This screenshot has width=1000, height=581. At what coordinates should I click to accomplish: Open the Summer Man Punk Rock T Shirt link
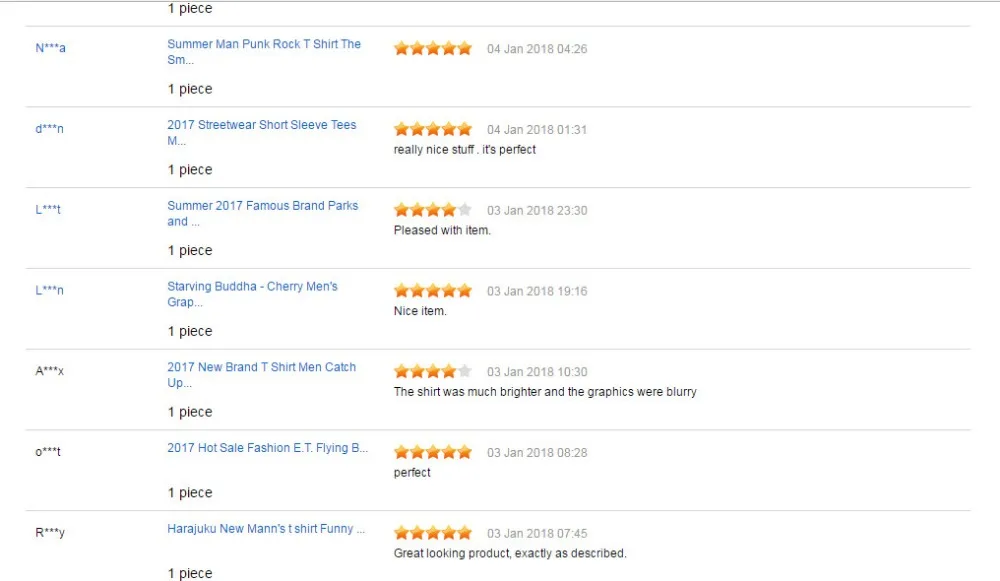[264, 52]
